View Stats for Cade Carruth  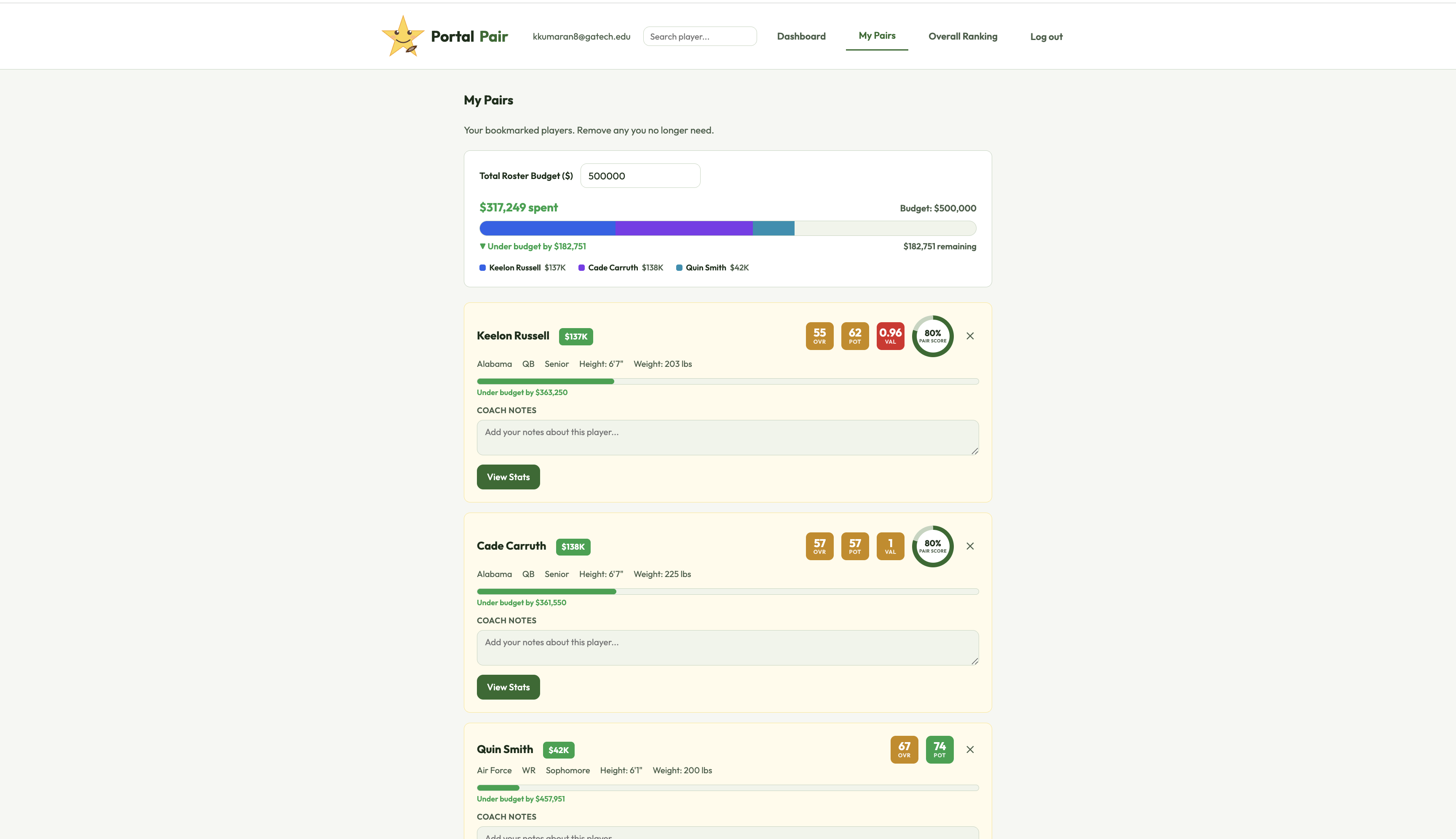[x=508, y=687]
